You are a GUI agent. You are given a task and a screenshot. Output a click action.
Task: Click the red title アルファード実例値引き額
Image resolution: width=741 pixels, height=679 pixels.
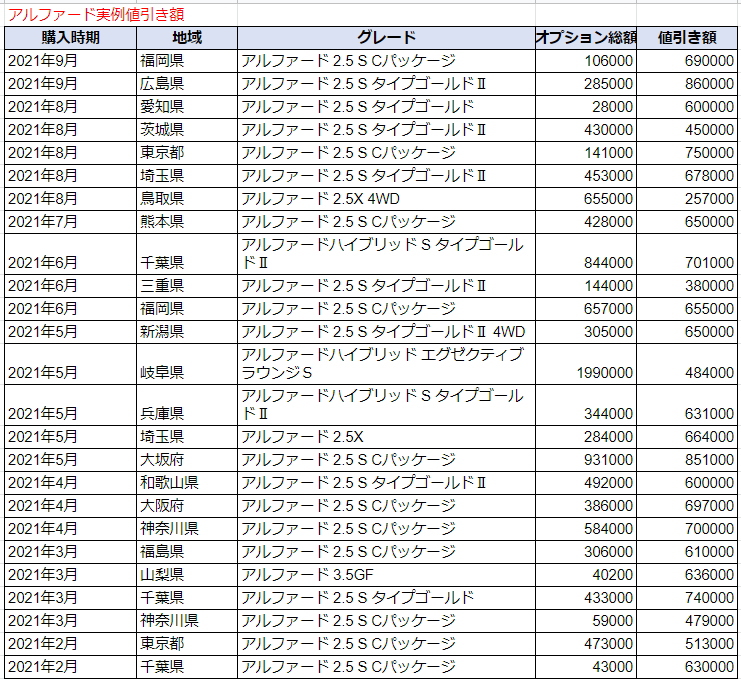pyautogui.click(x=96, y=15)
